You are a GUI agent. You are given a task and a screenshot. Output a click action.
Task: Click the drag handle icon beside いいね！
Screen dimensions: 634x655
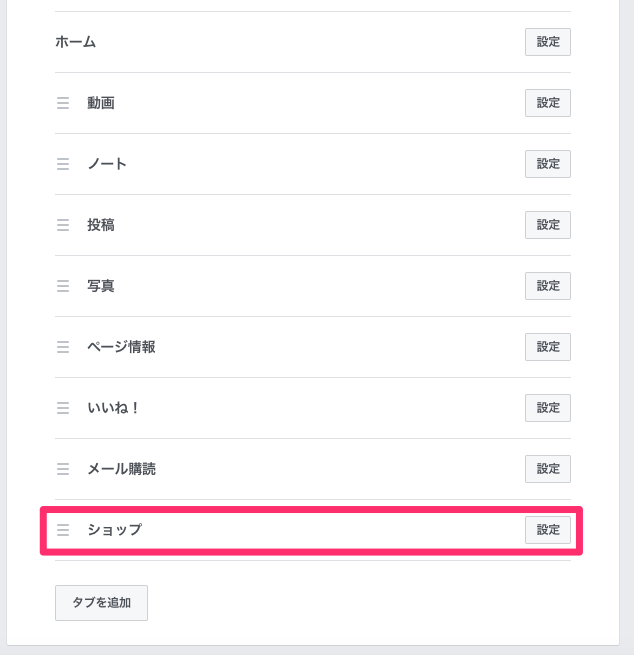63,408
